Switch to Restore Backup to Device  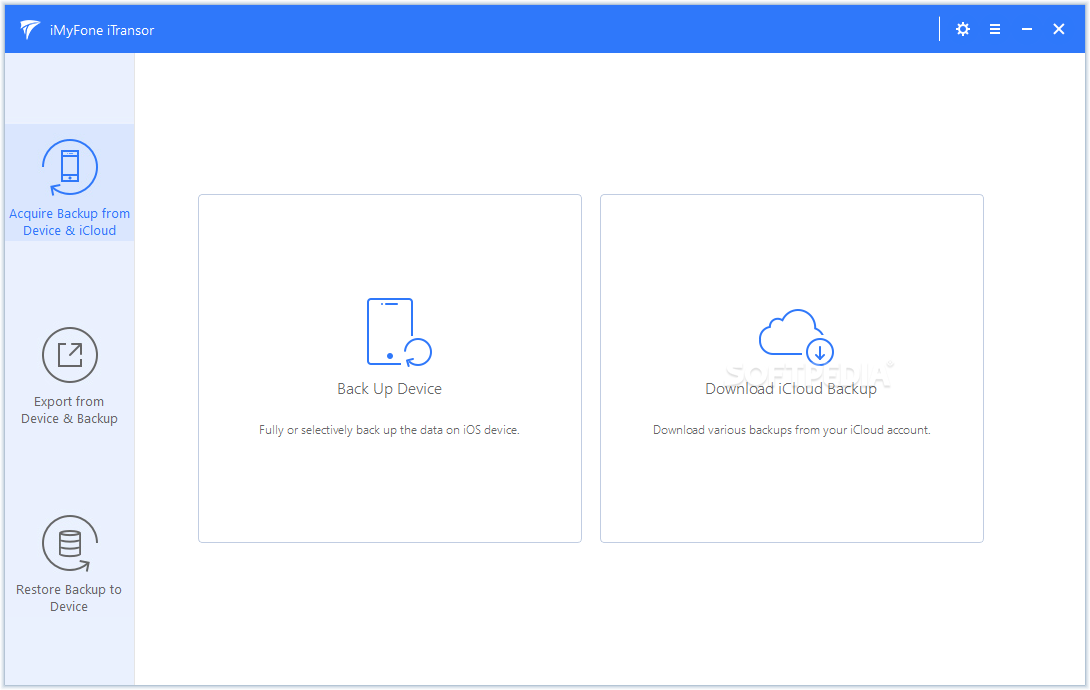click(x=70, y=564)
